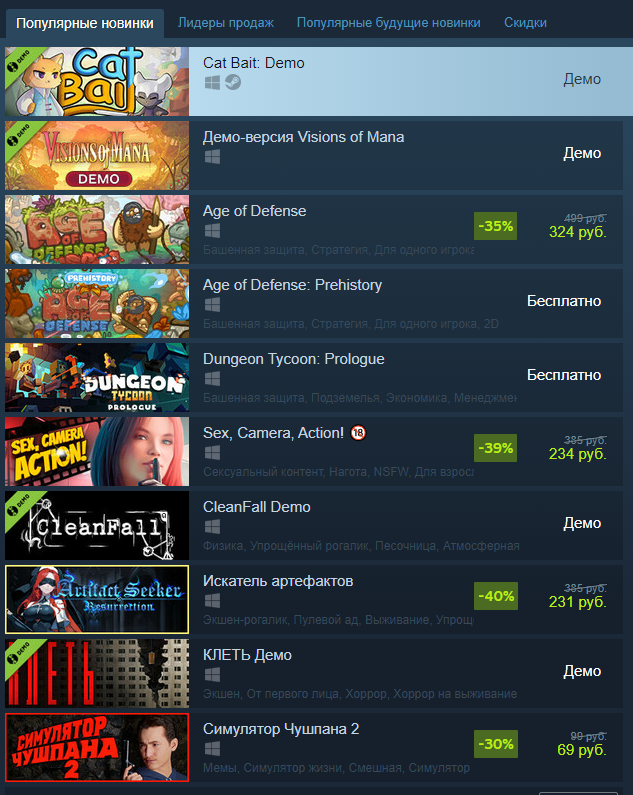Click Windows icon under Cat Bait: Demo
Screen dimensions: 633x795
212,83
